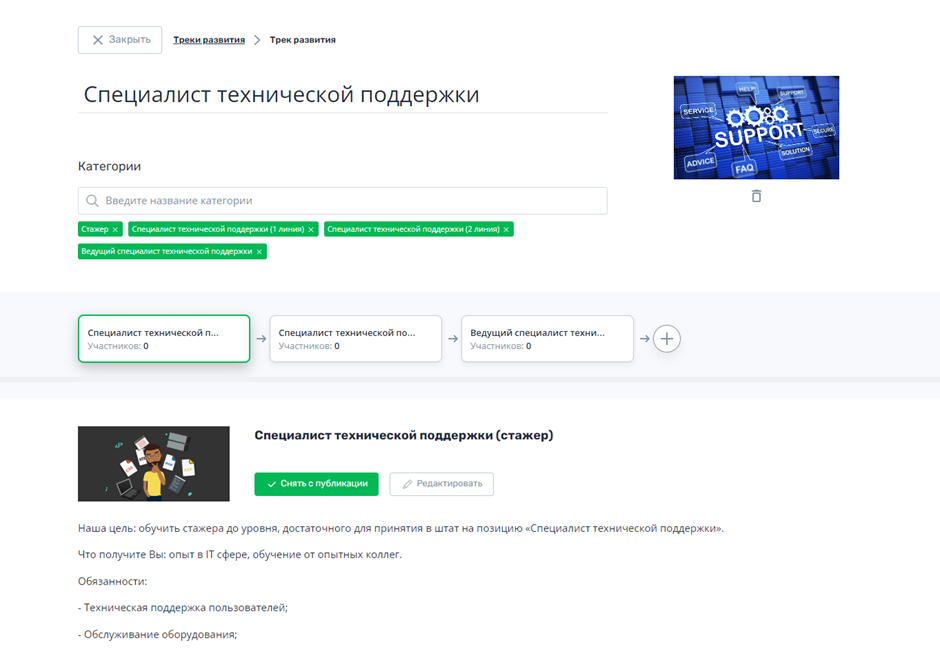
Task: Click the Закрыть close button
Action: pyautogui.click(x=120, y=40)
